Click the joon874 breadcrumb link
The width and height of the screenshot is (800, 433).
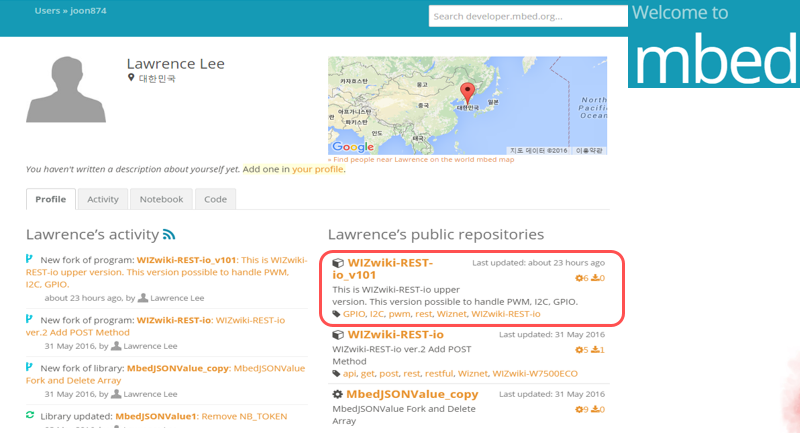pos(88,11)
